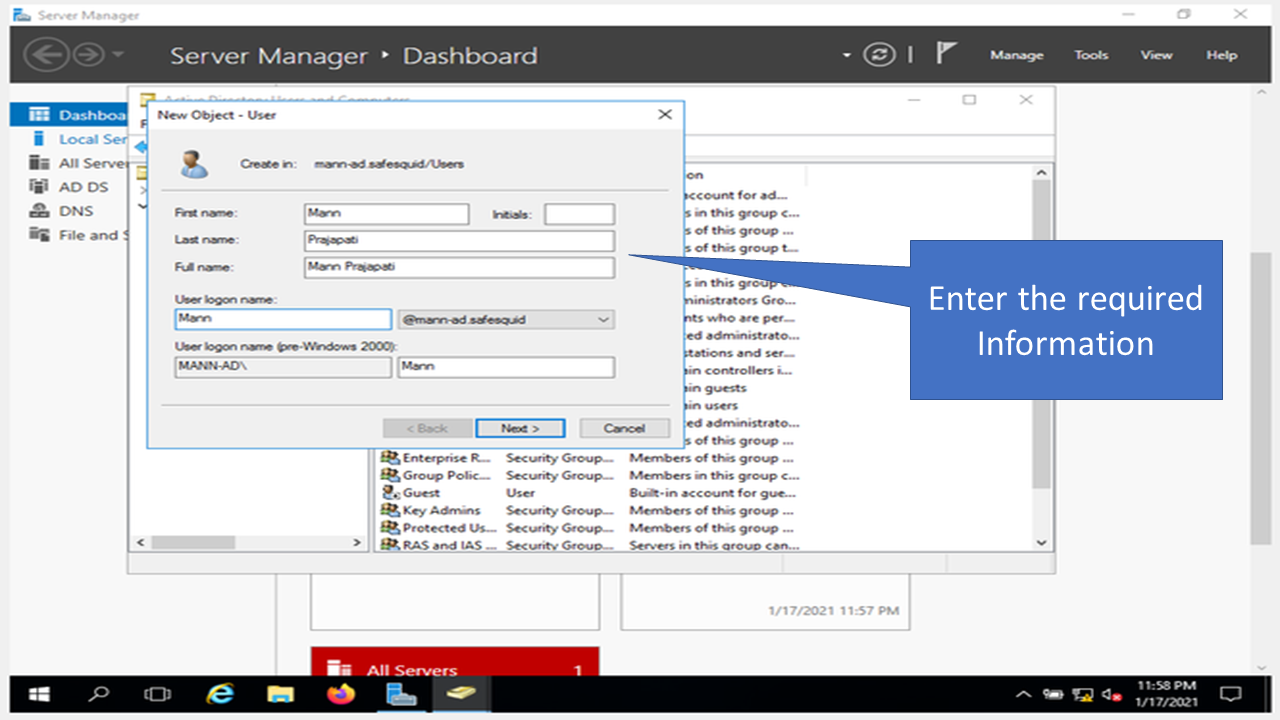This screenshot has width=1280, height=720.
Task: Open the dashboard dropdown arrow beside refresh
Action: coord(846,55)
